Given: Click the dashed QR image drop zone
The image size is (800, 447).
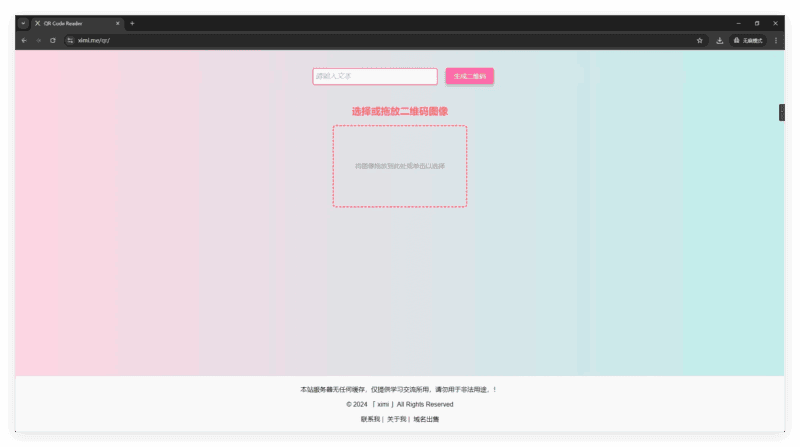Looking at the screenshot, I should (400, 166).
